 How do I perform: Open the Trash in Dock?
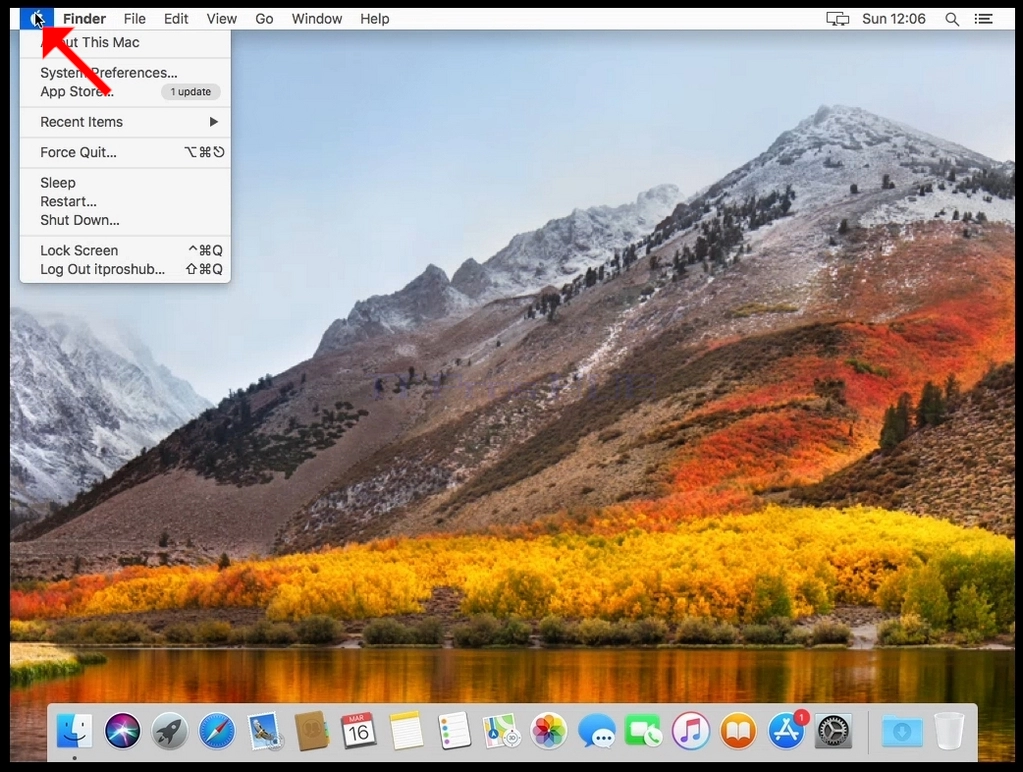tap(949, 730)
